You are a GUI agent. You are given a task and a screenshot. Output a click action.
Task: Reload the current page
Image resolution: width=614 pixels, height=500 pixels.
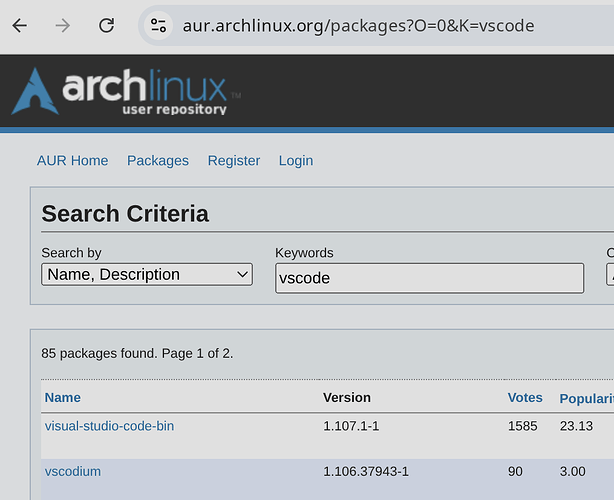click(107, 25)
